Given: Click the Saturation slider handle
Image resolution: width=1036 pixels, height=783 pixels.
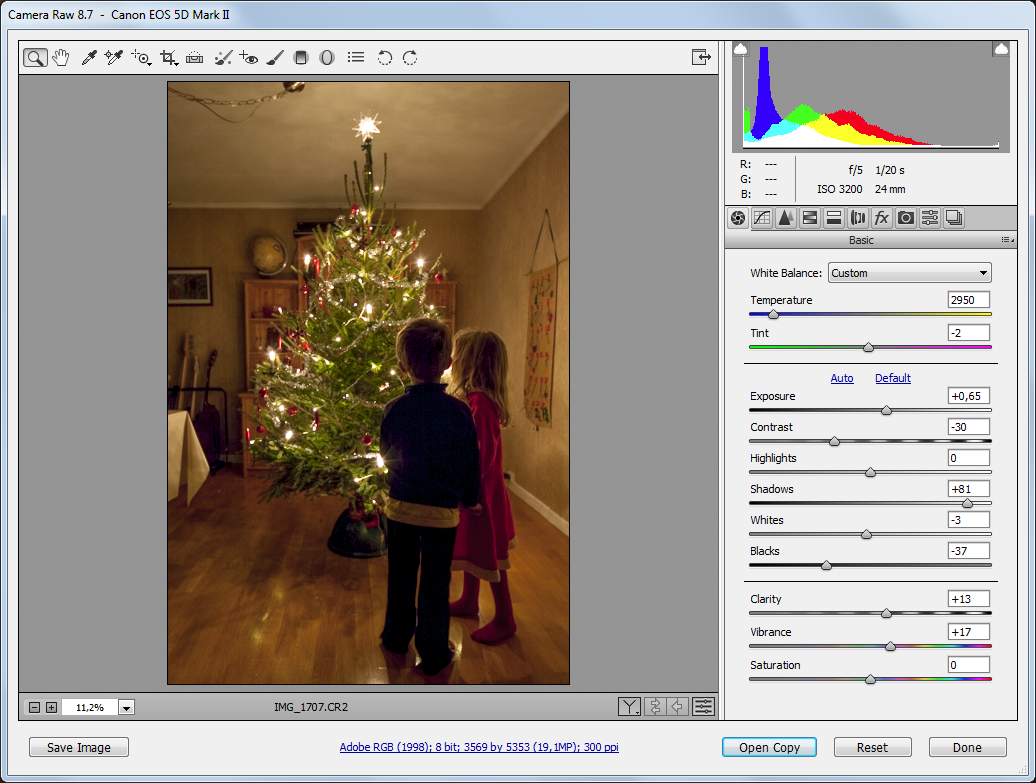Looking at the screenshot, I should 870,679.
